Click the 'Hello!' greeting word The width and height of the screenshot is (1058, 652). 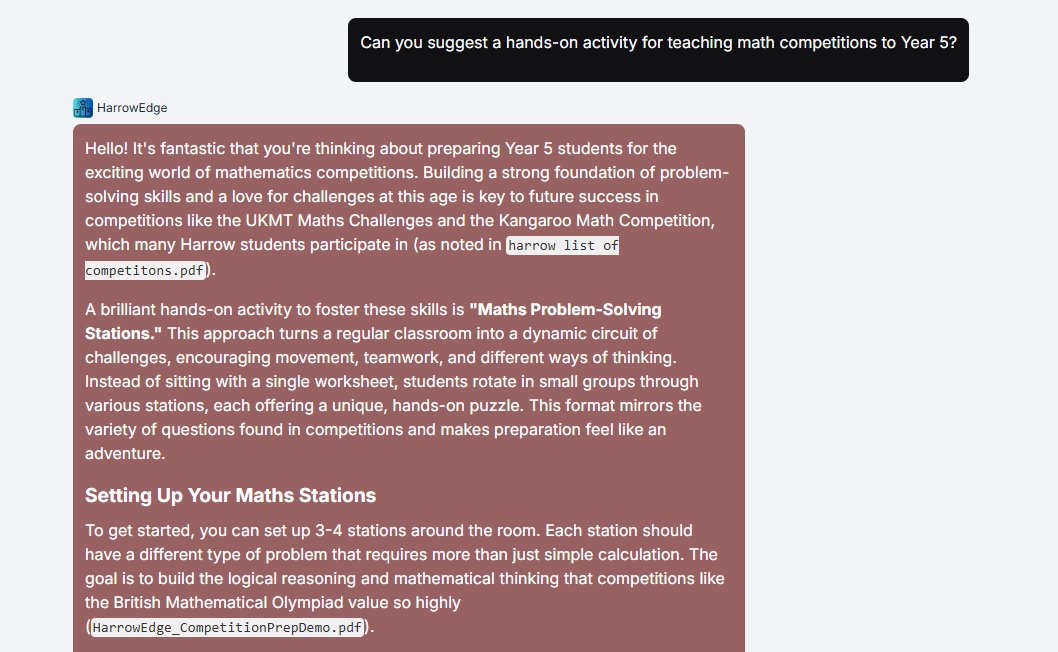[107, 148]
